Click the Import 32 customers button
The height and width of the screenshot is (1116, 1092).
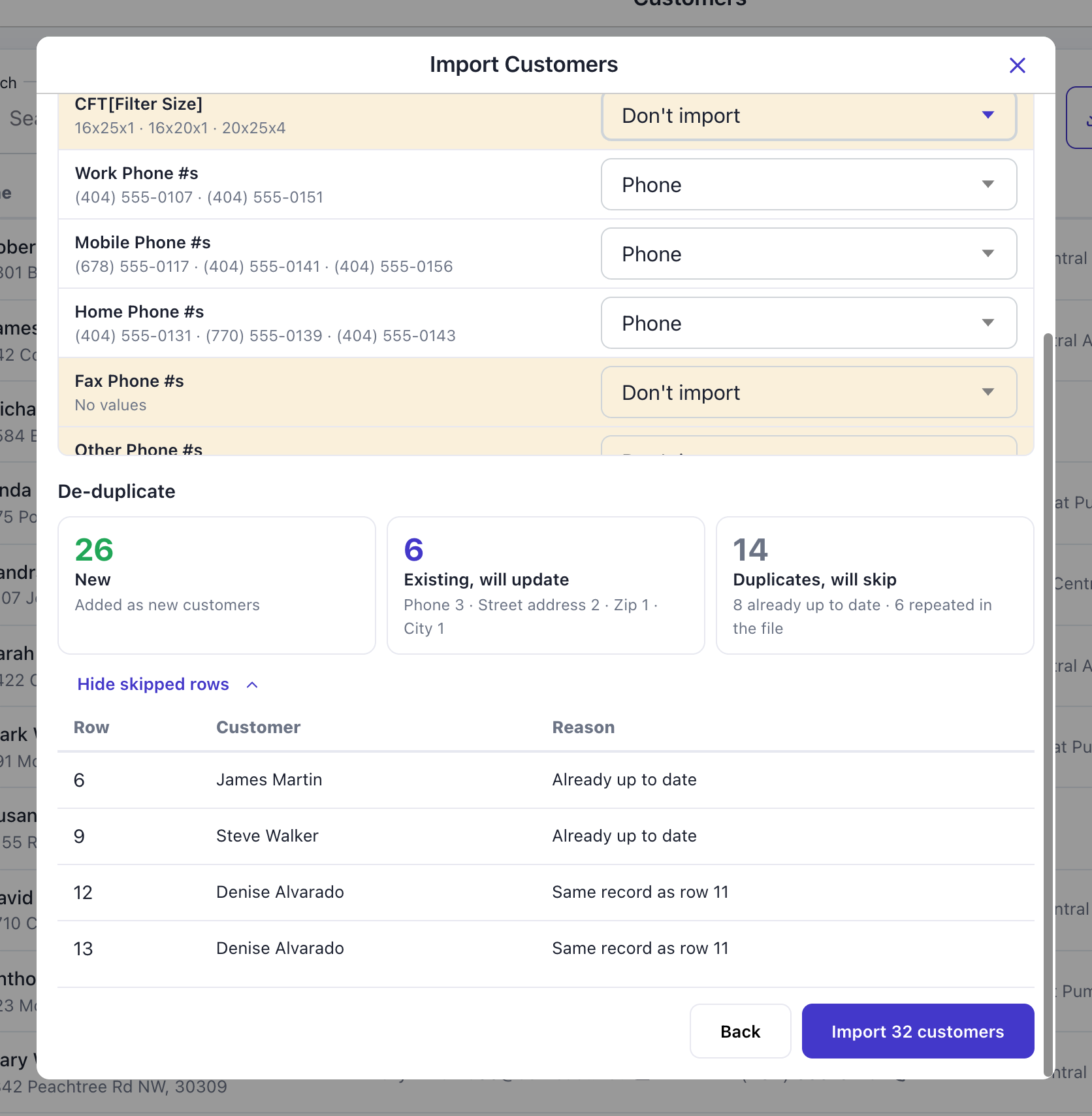(918, 1031)
